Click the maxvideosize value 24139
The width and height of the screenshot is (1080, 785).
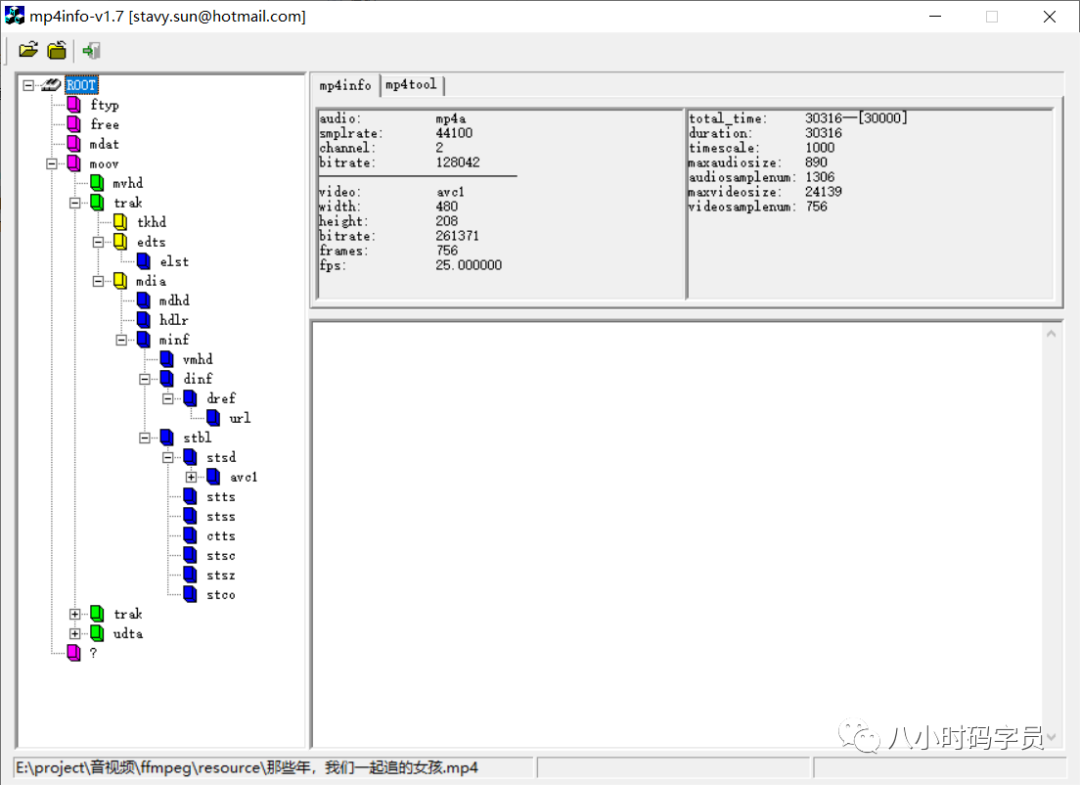click(x=824, y=191)
